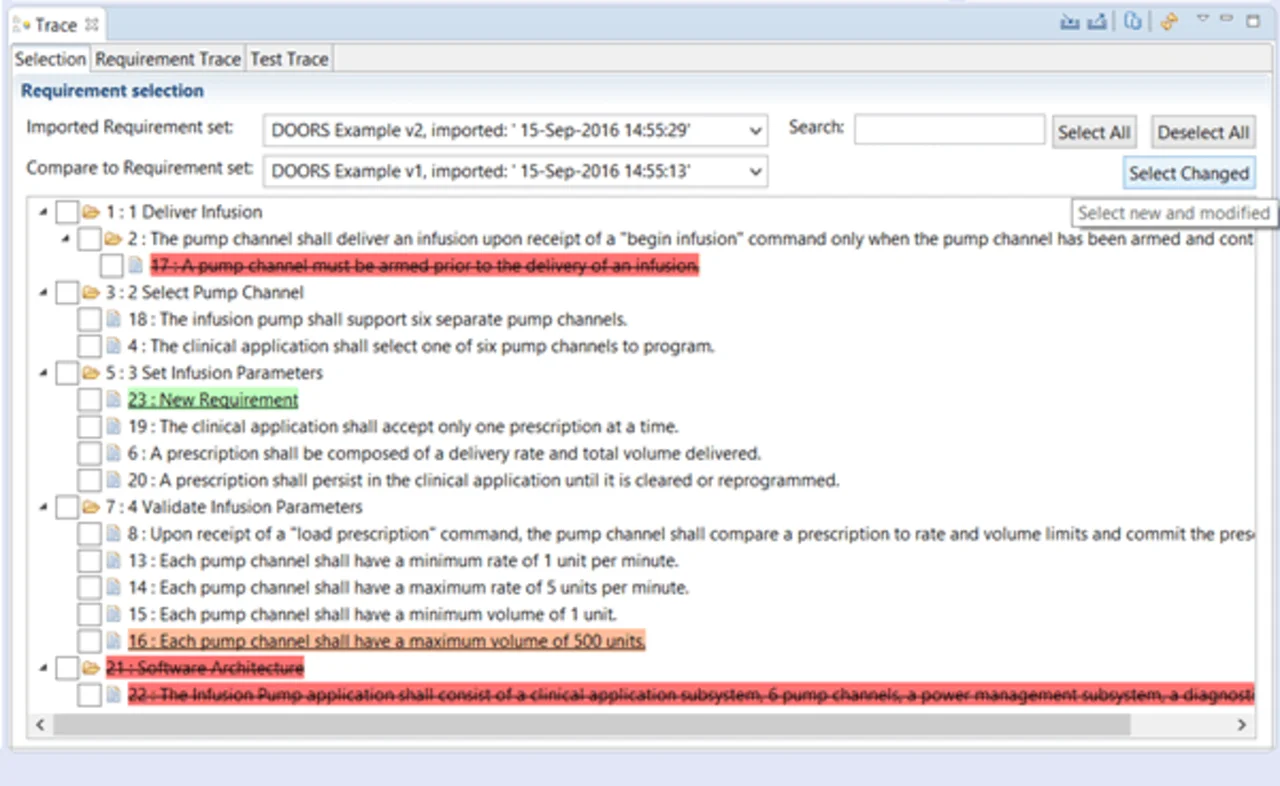1280x786 pixels.
Task: Click document icon of New Requirement 23
Action: (113, 400)
